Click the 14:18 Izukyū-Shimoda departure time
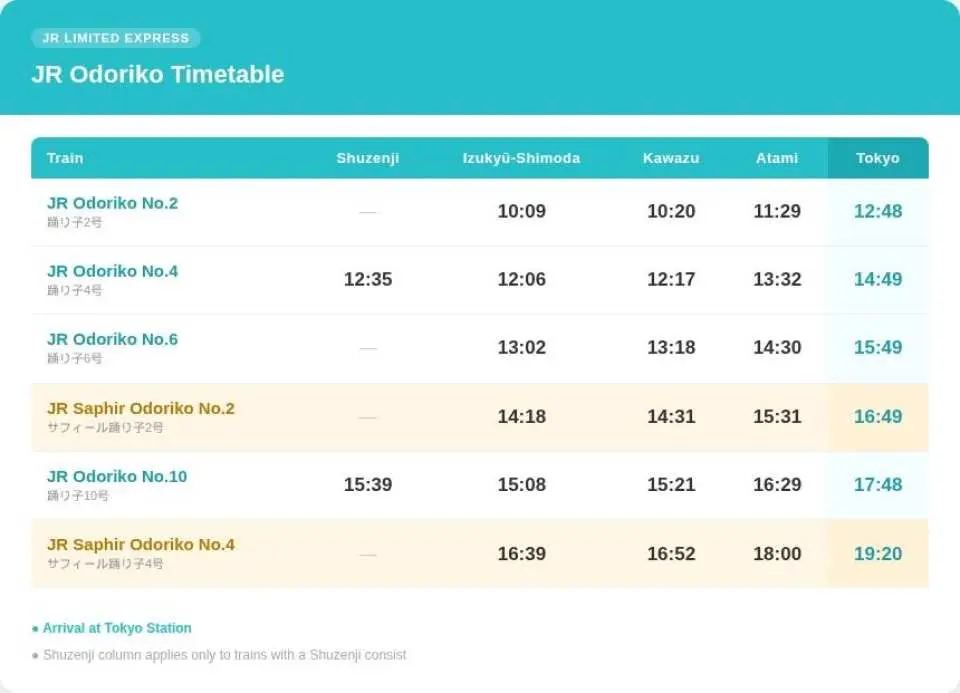This screenshot has height=693, width=960. point(522,416)
